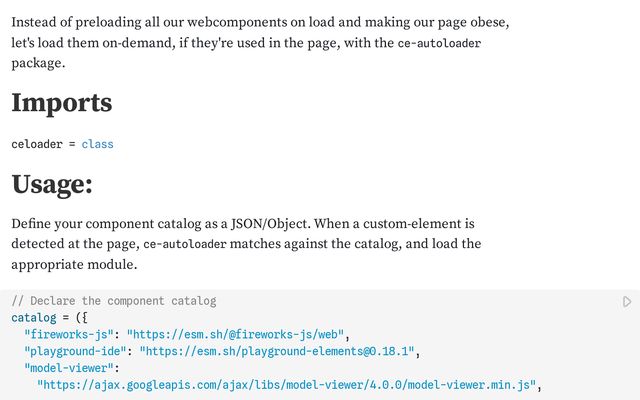Image resolution: width=640 pixels, height=400 pixels.
Task: Click the esm.sh fireworks-js URL string
Action: (x=236, y=335)
